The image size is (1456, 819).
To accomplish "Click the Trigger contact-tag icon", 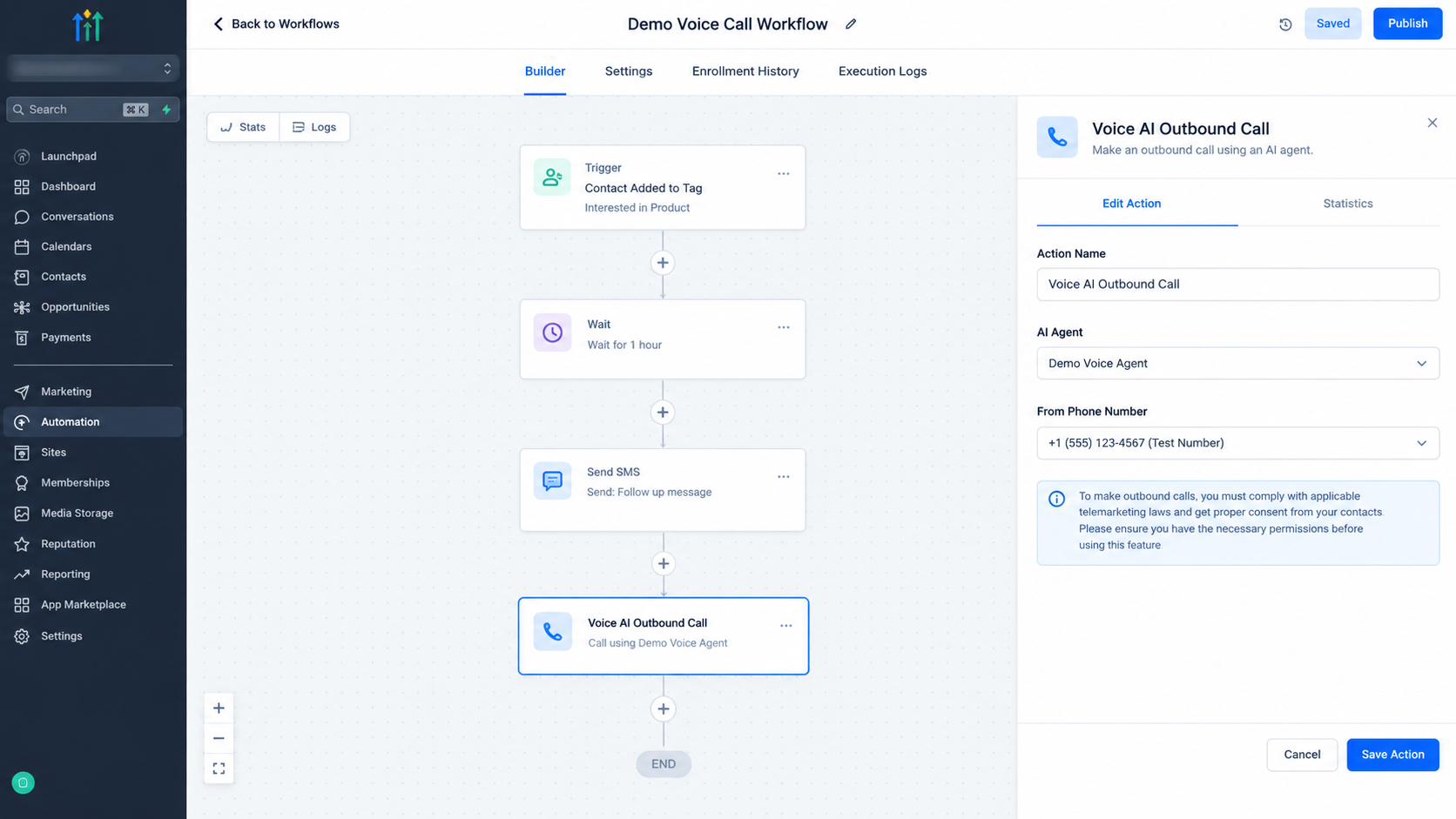I will (552, 178).
